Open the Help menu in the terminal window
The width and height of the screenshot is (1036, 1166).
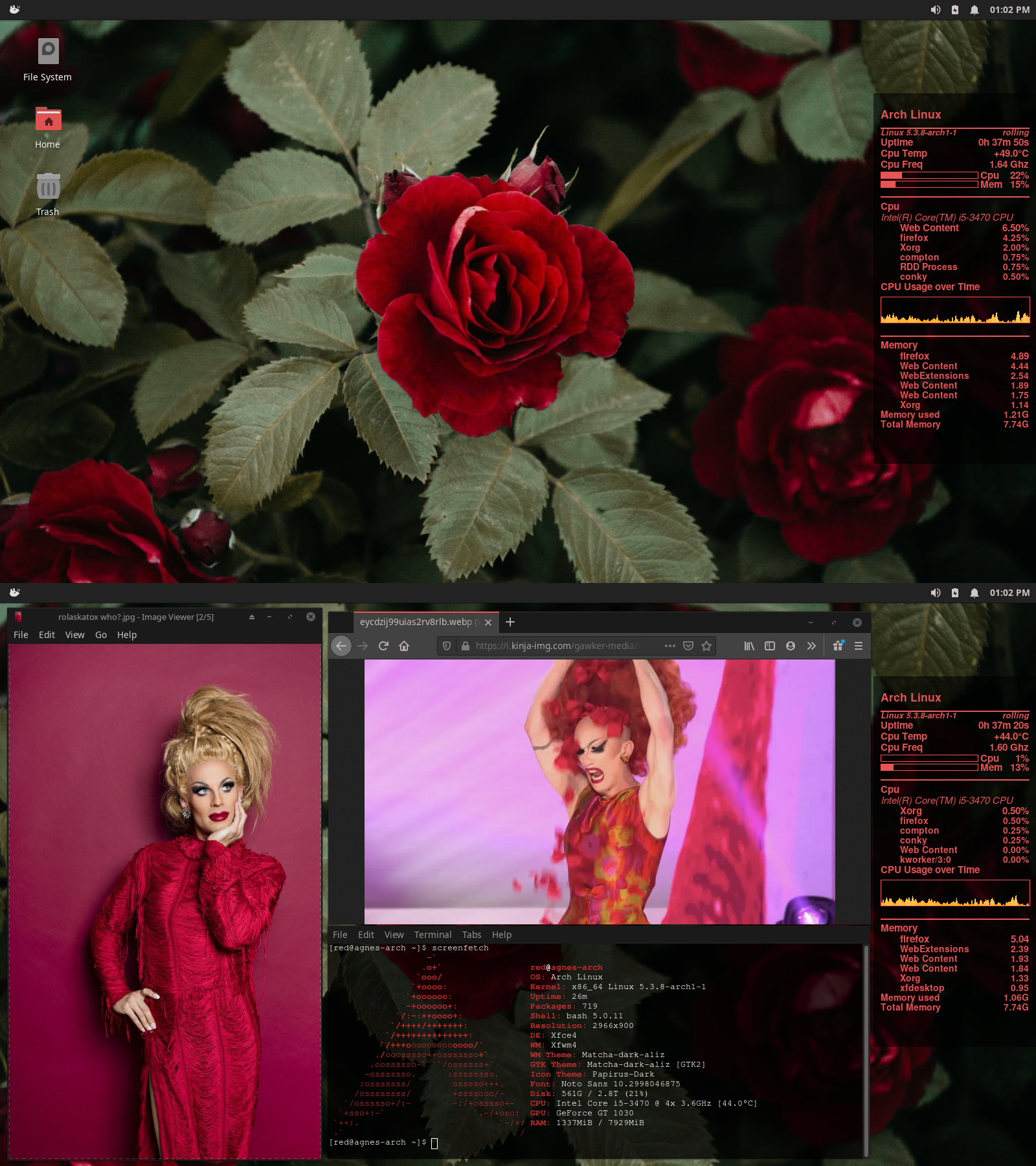(x=502, y=935)
